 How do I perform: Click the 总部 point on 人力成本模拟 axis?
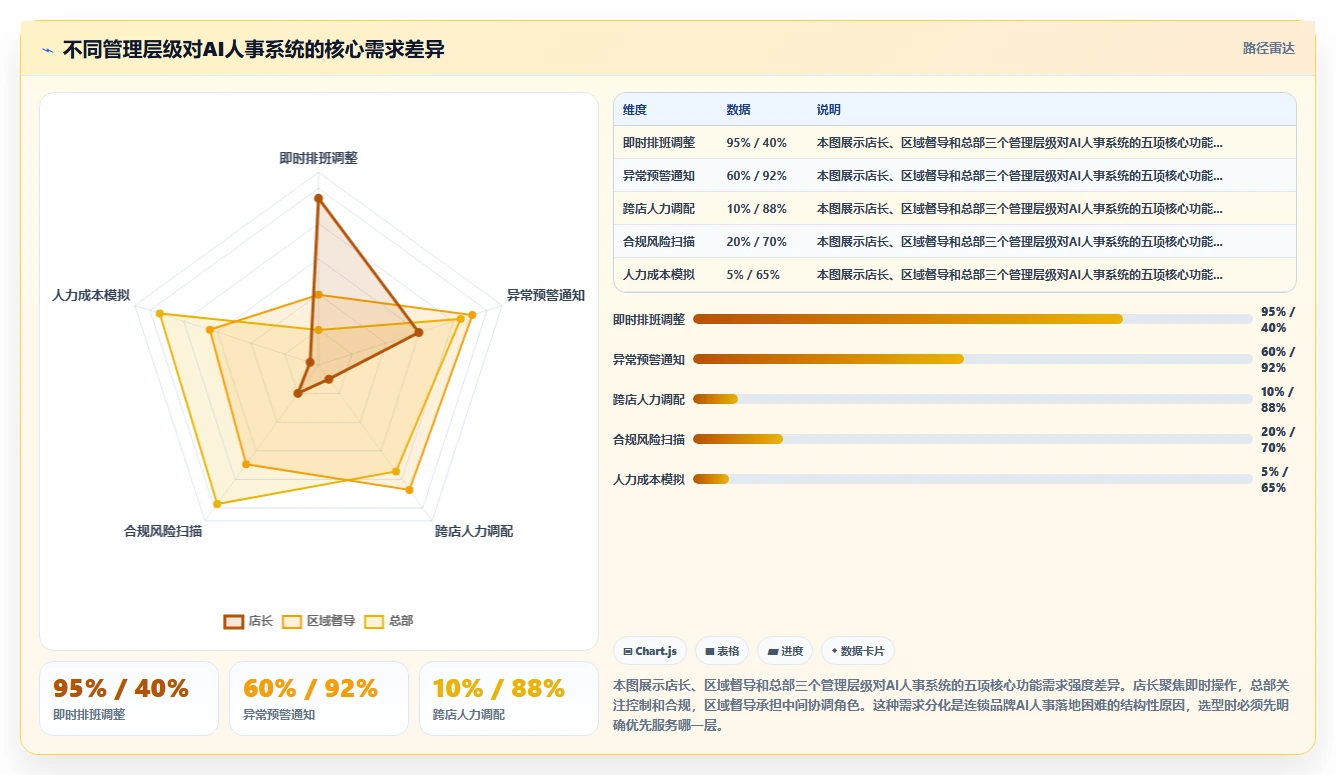(x=159, y=313)
